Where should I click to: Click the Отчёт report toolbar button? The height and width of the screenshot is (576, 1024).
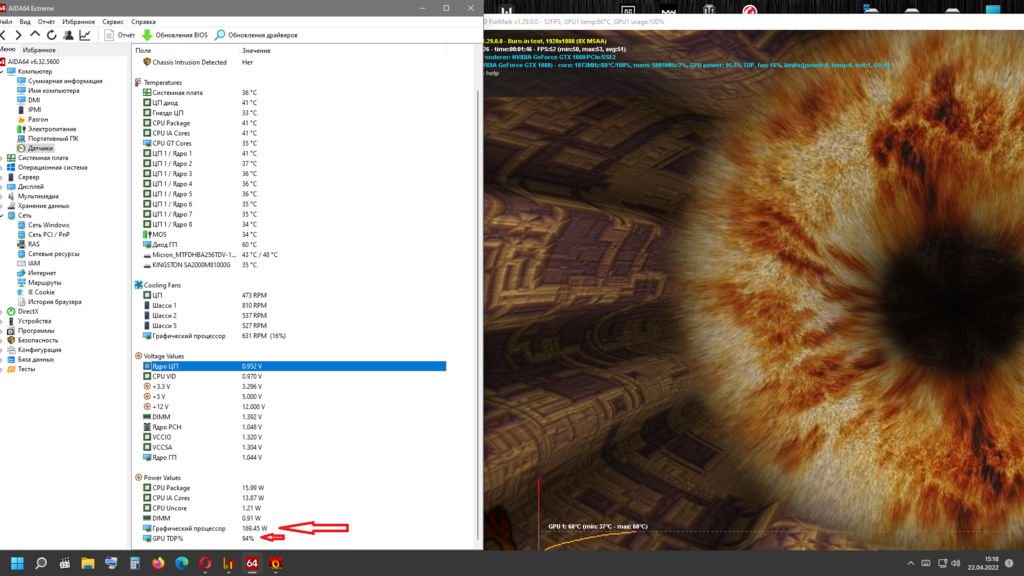coord(120,35)
